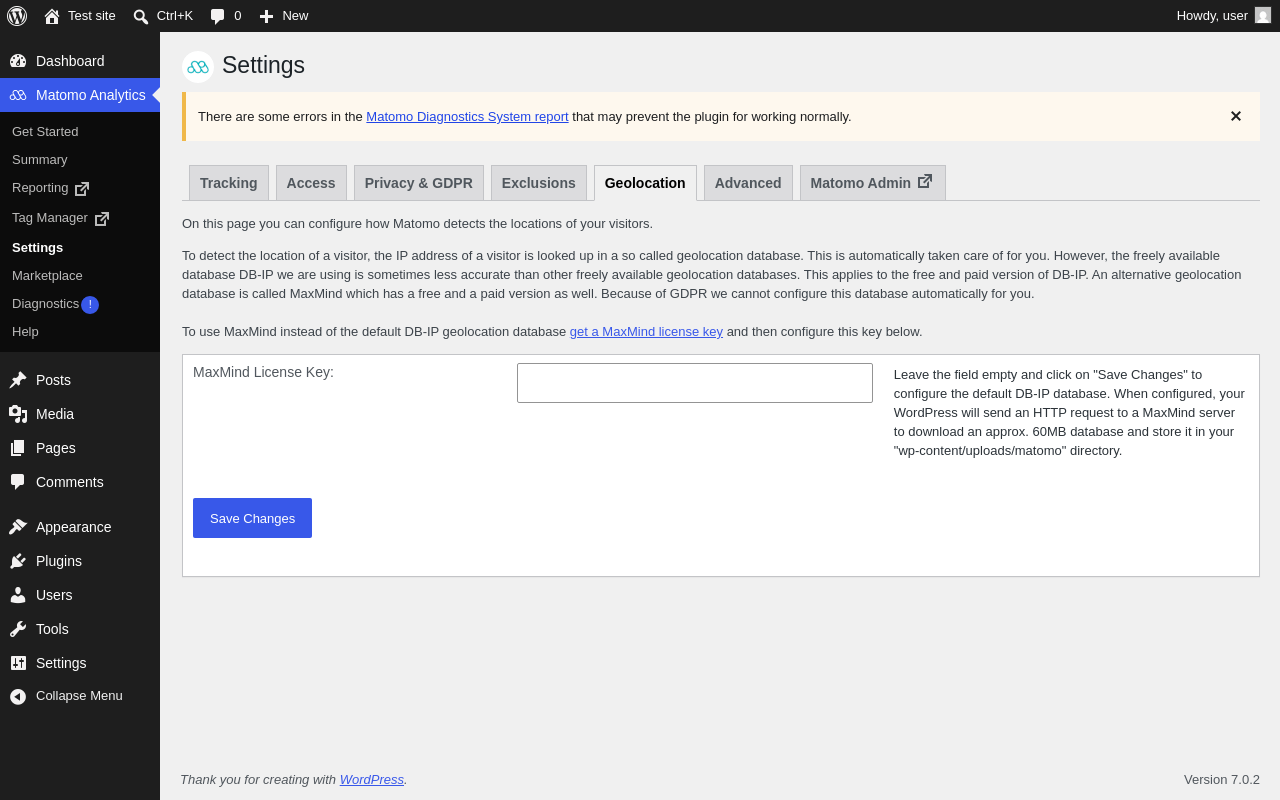Click external-link icon on Matomo Admin tab
1280x800 pixels.
tap(925, 181)
